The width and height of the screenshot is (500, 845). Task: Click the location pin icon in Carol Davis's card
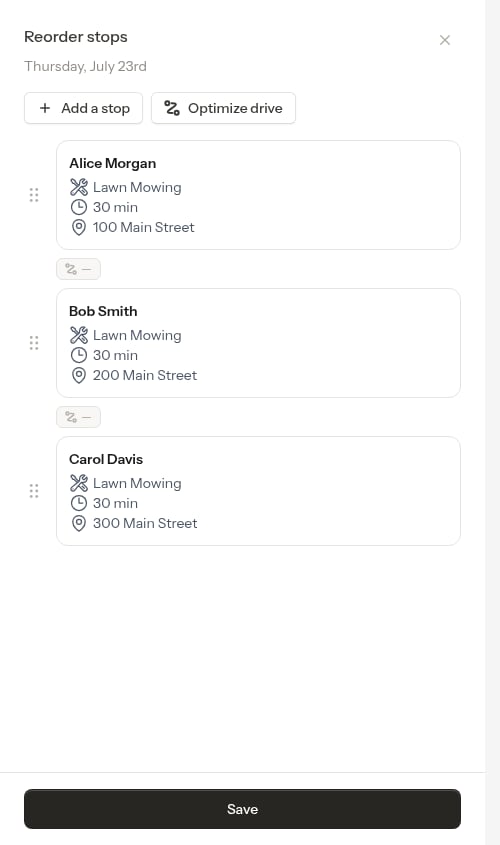[x=79, y=523]
